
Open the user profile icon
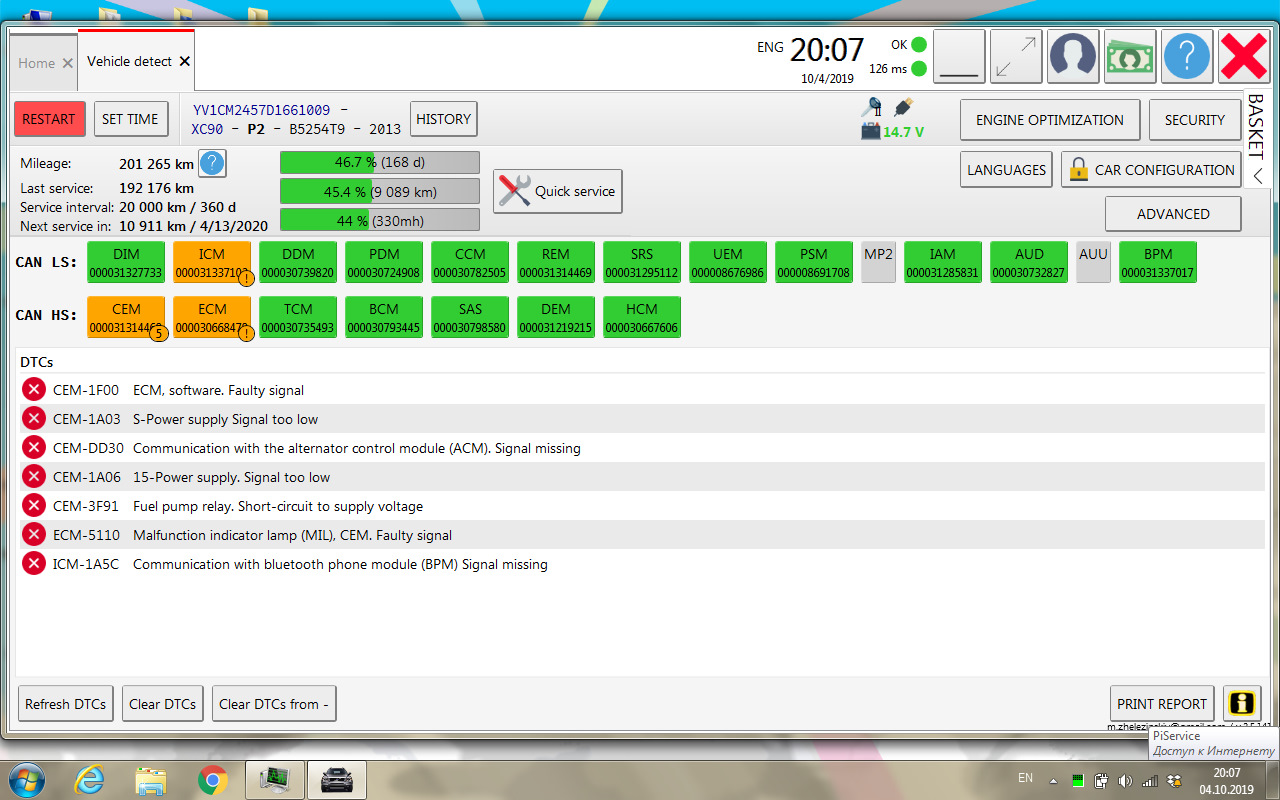coord(1073,56)
